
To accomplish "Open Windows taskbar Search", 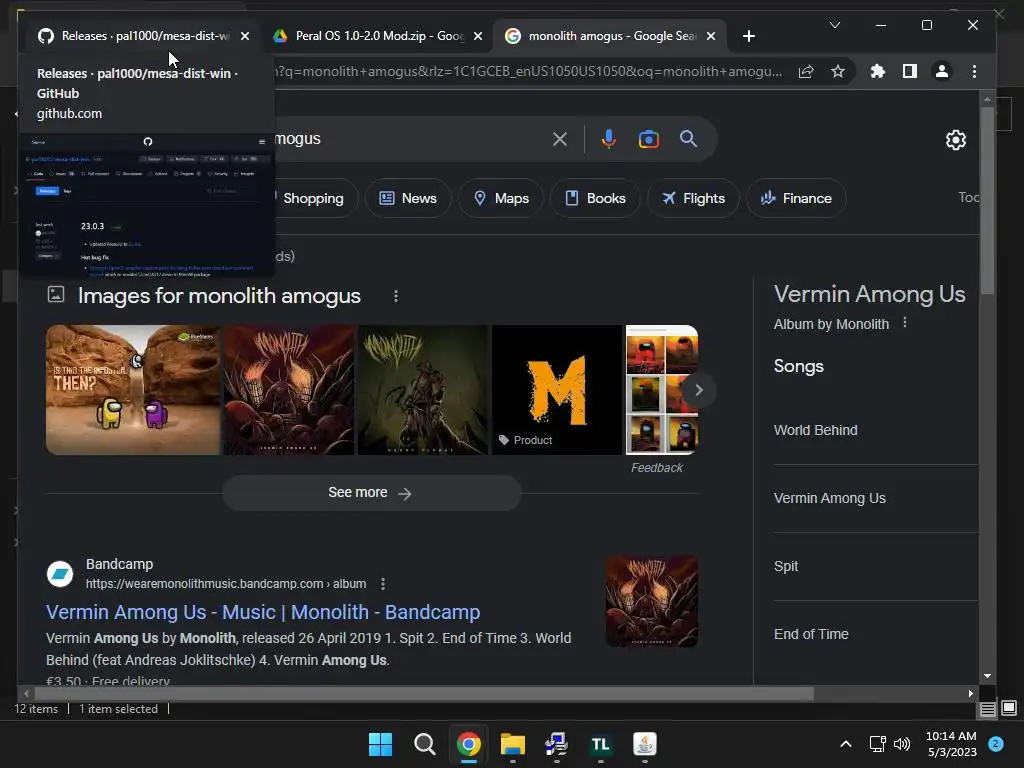I will click(x=424, y=744).
